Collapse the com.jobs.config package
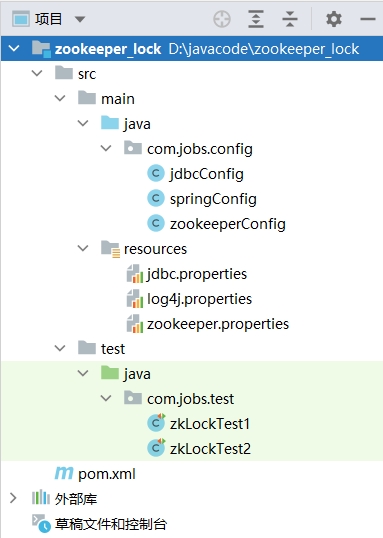383x538 pixels. [x=106, y=148]
